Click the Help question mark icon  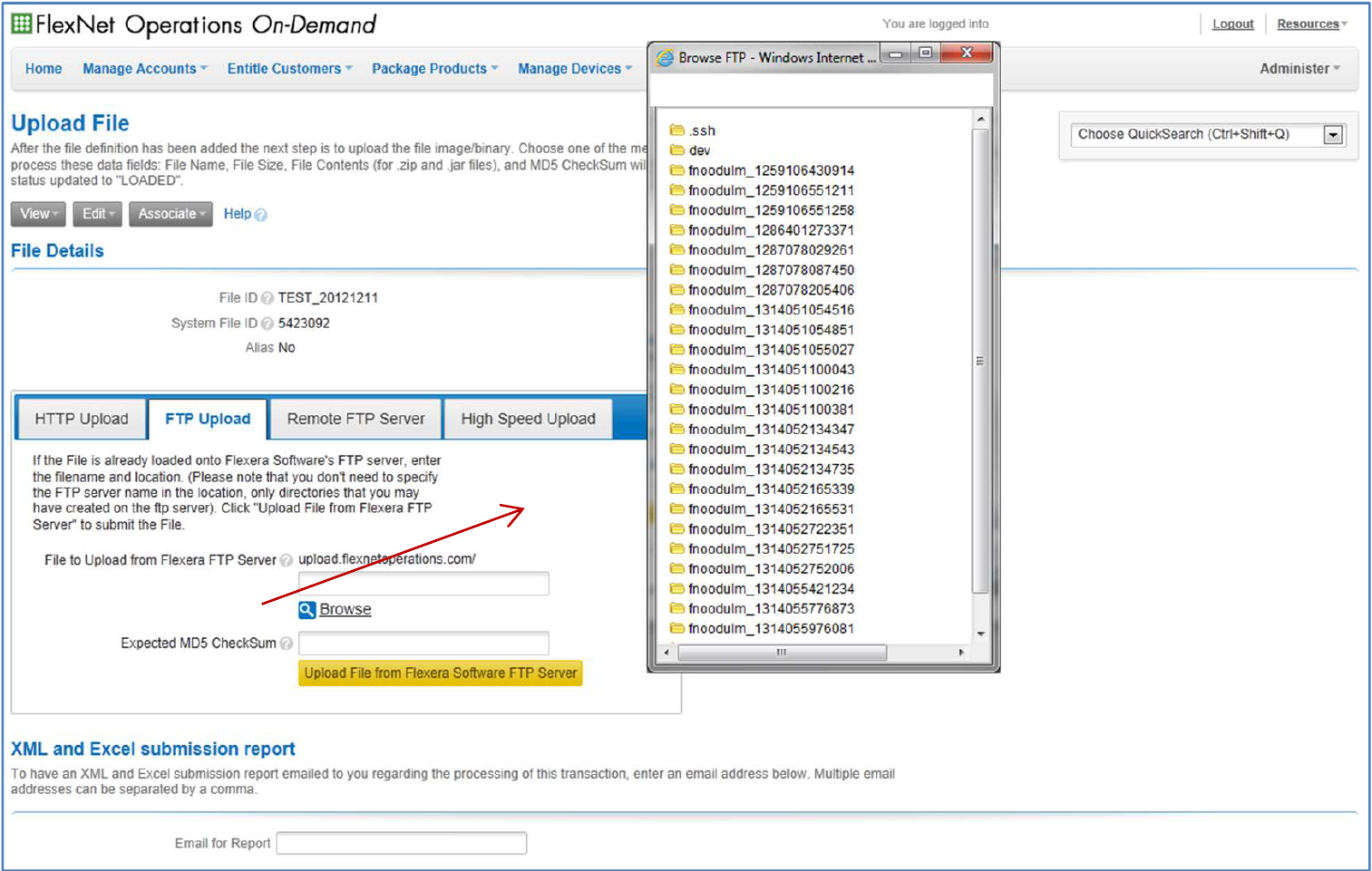tap(261, 215)
